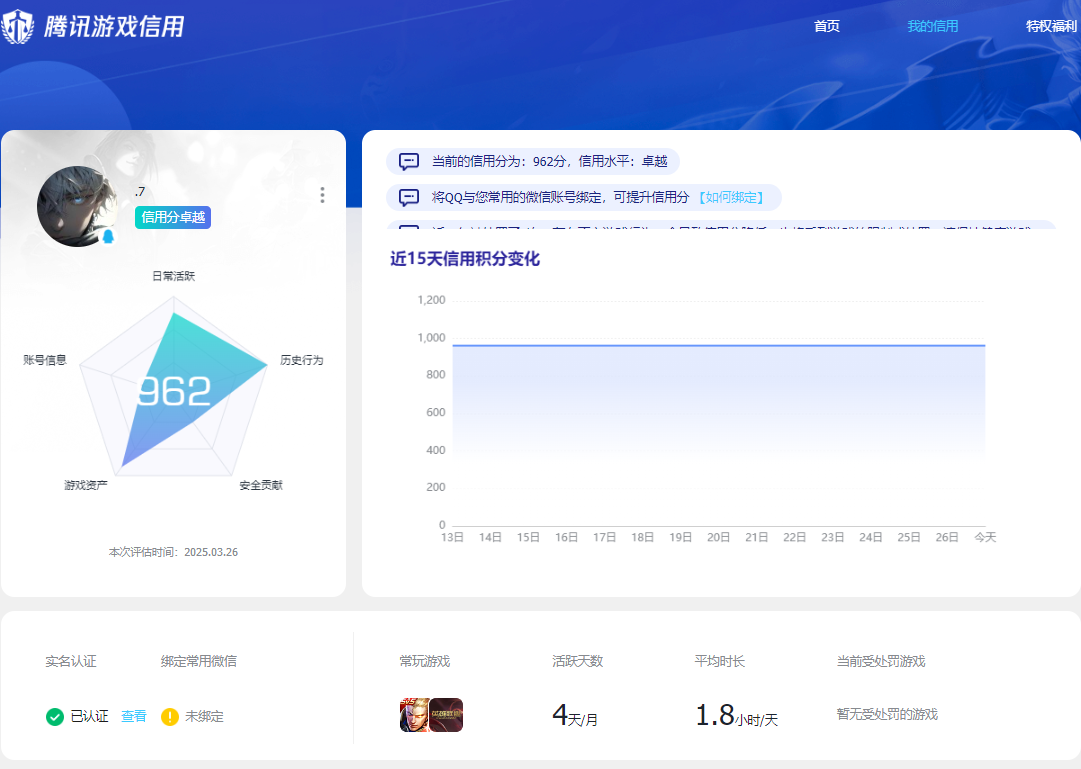Click the 查看 link next to 已认证
This screenshot has width=1081, height=769.
tap(134, 717)
